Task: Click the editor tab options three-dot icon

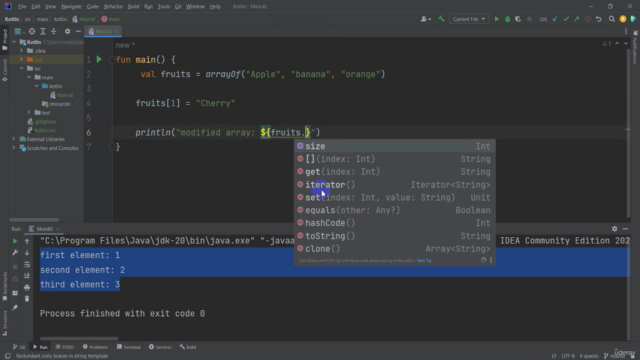Action: click(x=626, y=31)
